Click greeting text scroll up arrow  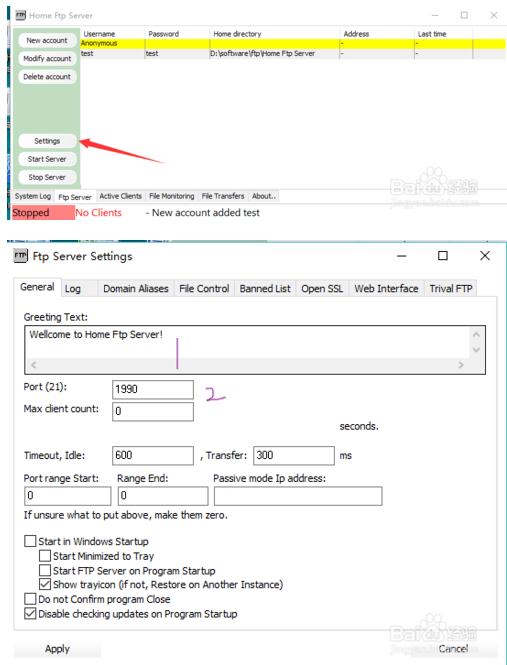coord(476,335)
